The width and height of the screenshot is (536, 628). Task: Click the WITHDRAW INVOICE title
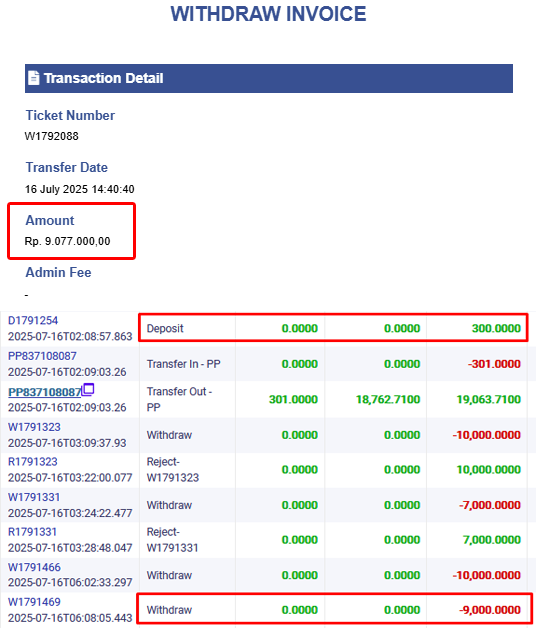click(268, 14)
